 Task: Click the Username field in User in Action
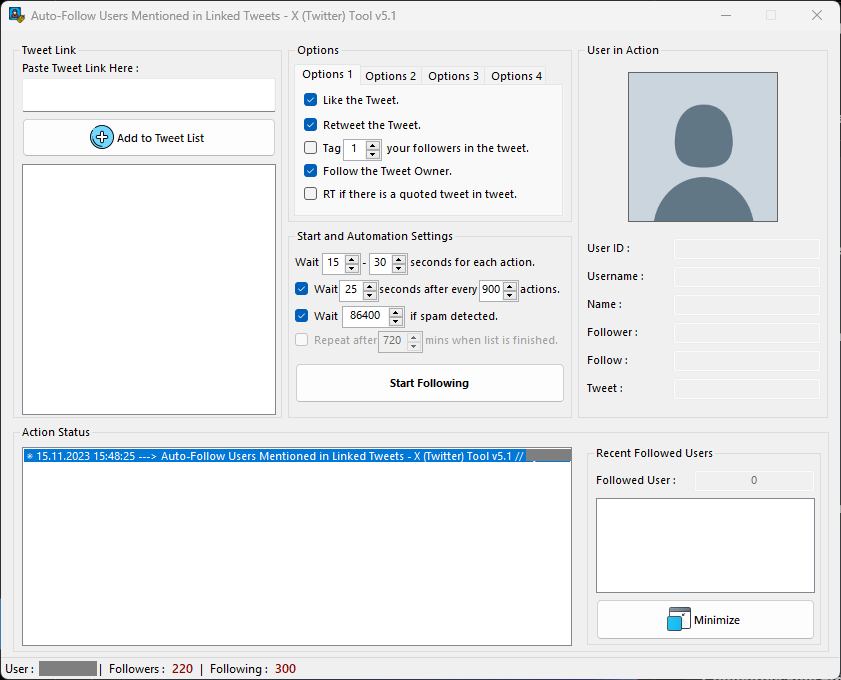[x=747, y=277]
